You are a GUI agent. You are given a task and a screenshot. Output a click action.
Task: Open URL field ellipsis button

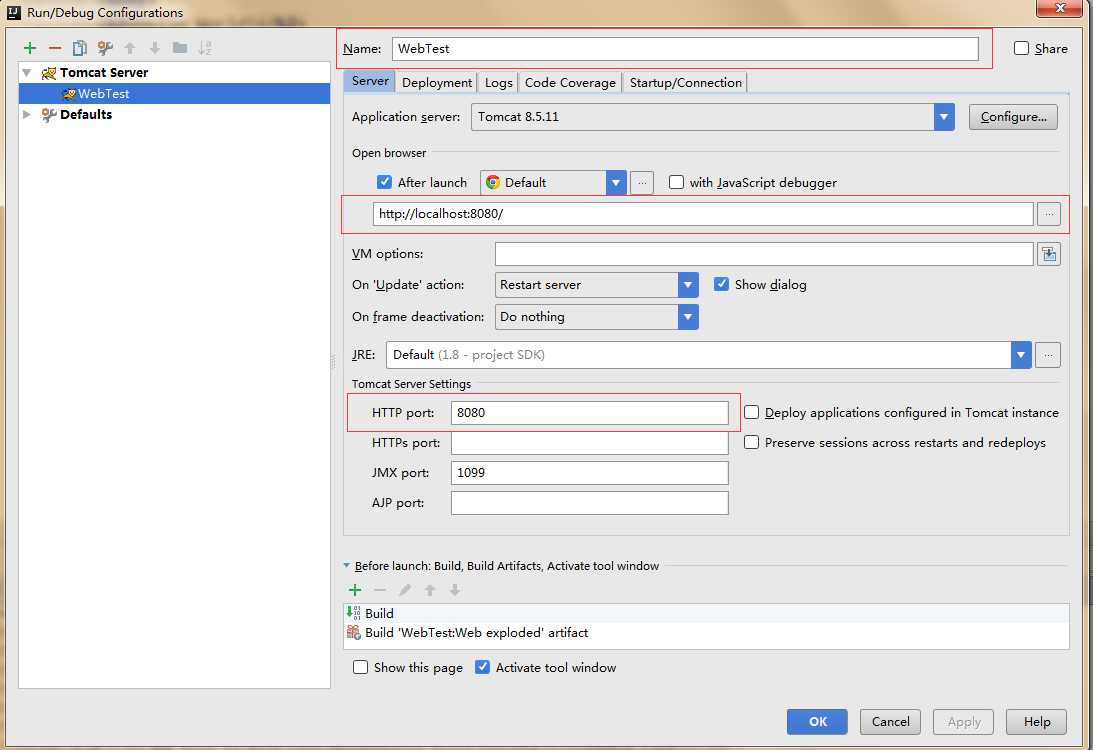1049,214
